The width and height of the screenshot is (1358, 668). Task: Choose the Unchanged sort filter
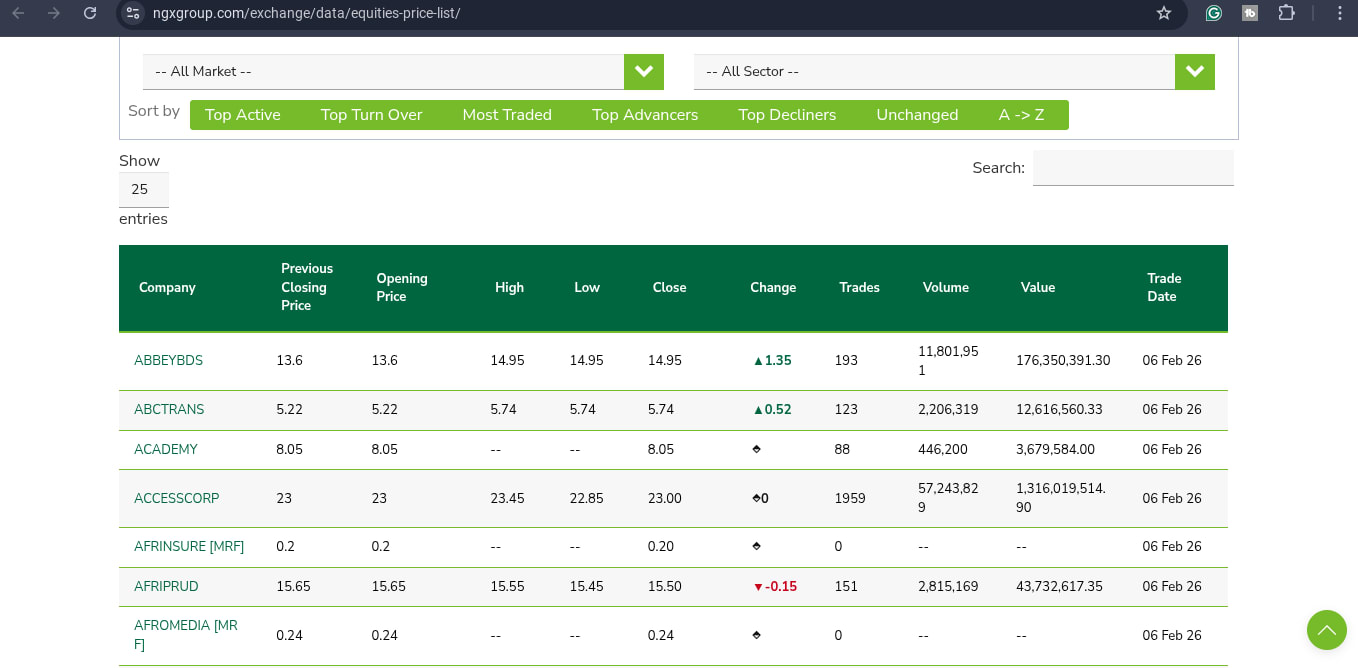[x=917, y=115]
